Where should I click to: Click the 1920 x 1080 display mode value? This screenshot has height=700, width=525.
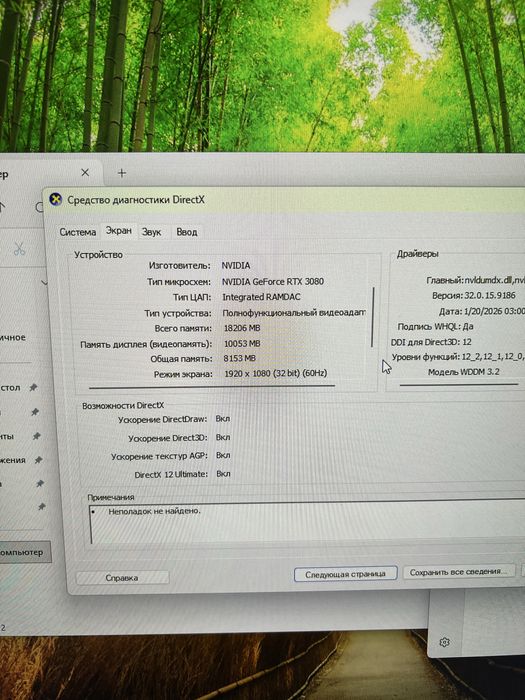pos(275,373)
